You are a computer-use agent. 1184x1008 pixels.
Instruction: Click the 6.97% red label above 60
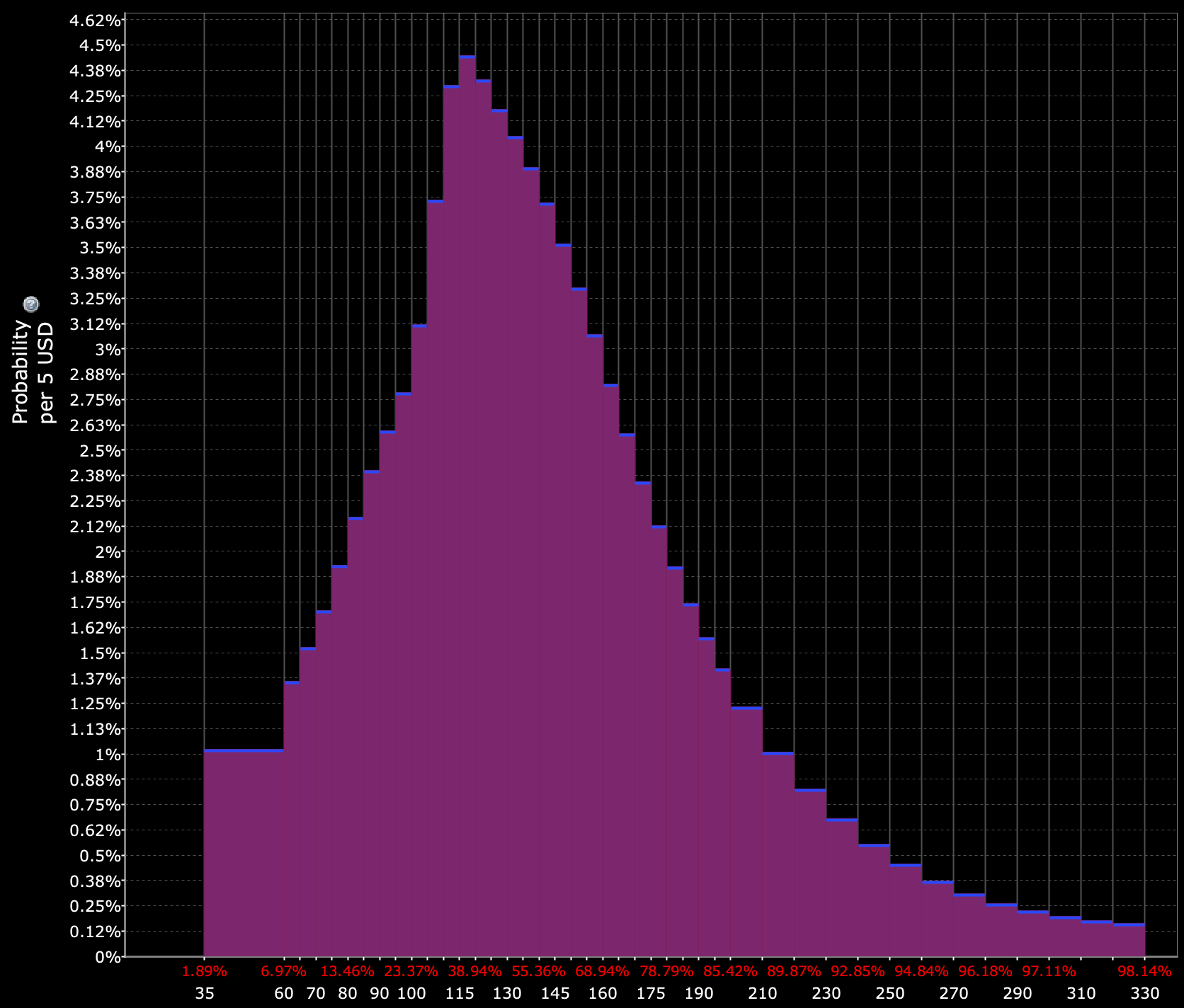pyautogui.click(x=283, y=972)
